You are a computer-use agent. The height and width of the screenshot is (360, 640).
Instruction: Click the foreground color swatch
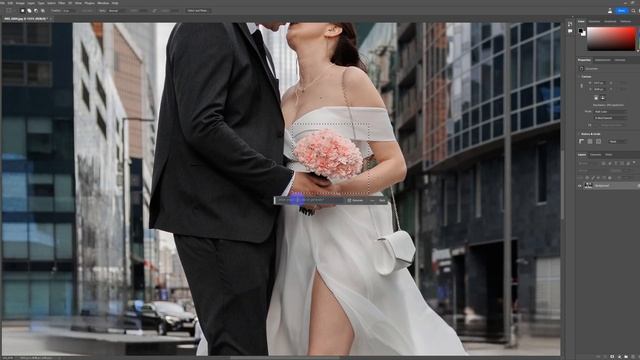(580, 31)
